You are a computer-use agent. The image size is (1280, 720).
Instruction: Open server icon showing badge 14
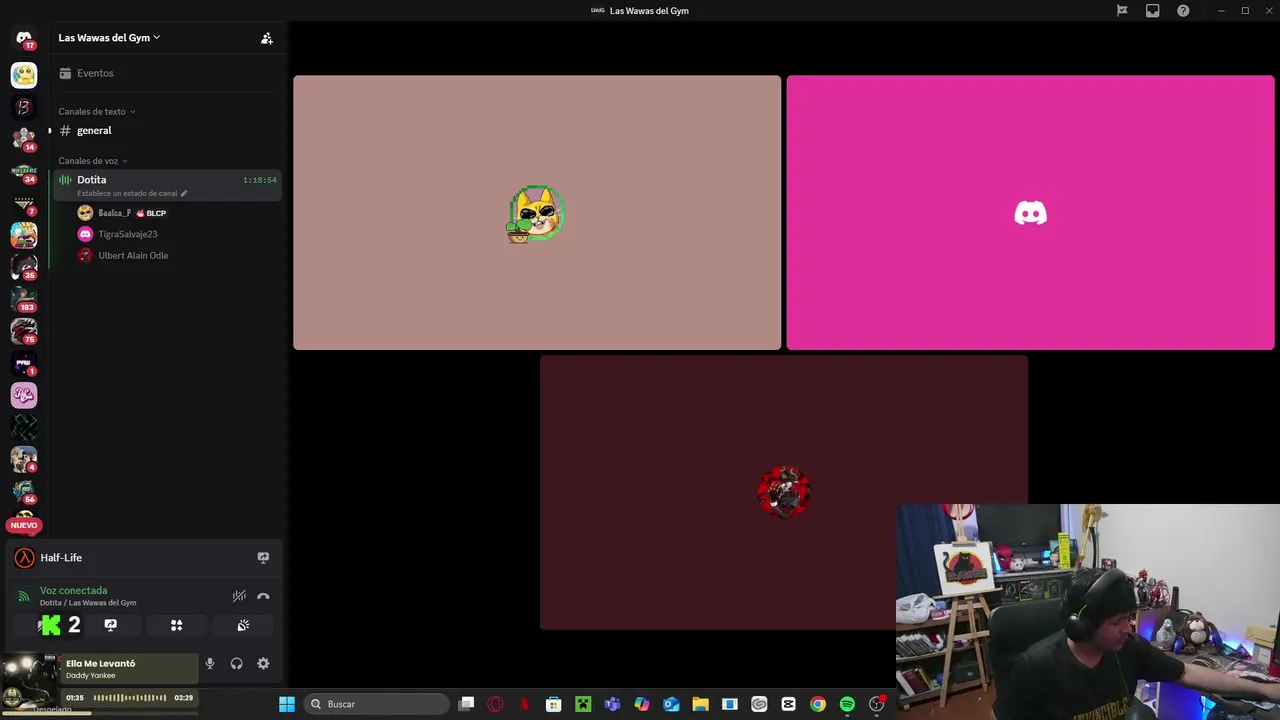[24, 139]
